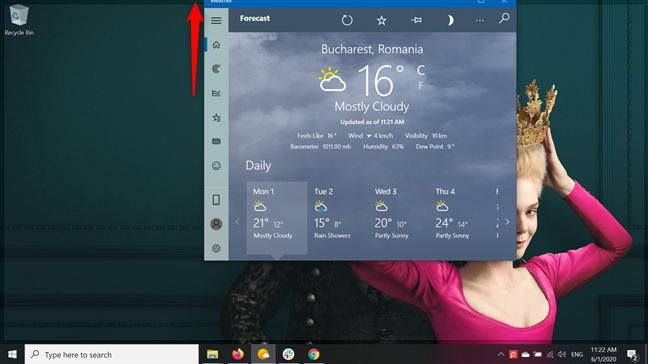Refresh the forecast data
Viewport: 648px width, 364px height.
click(347, 20)
